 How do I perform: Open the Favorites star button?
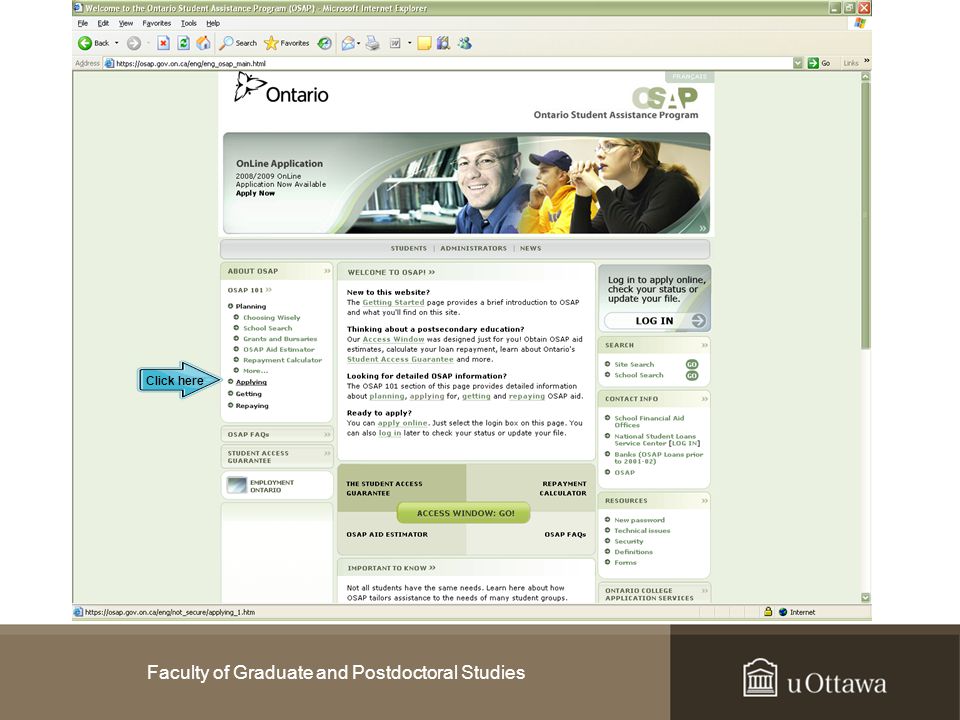[x=287, y=43]
